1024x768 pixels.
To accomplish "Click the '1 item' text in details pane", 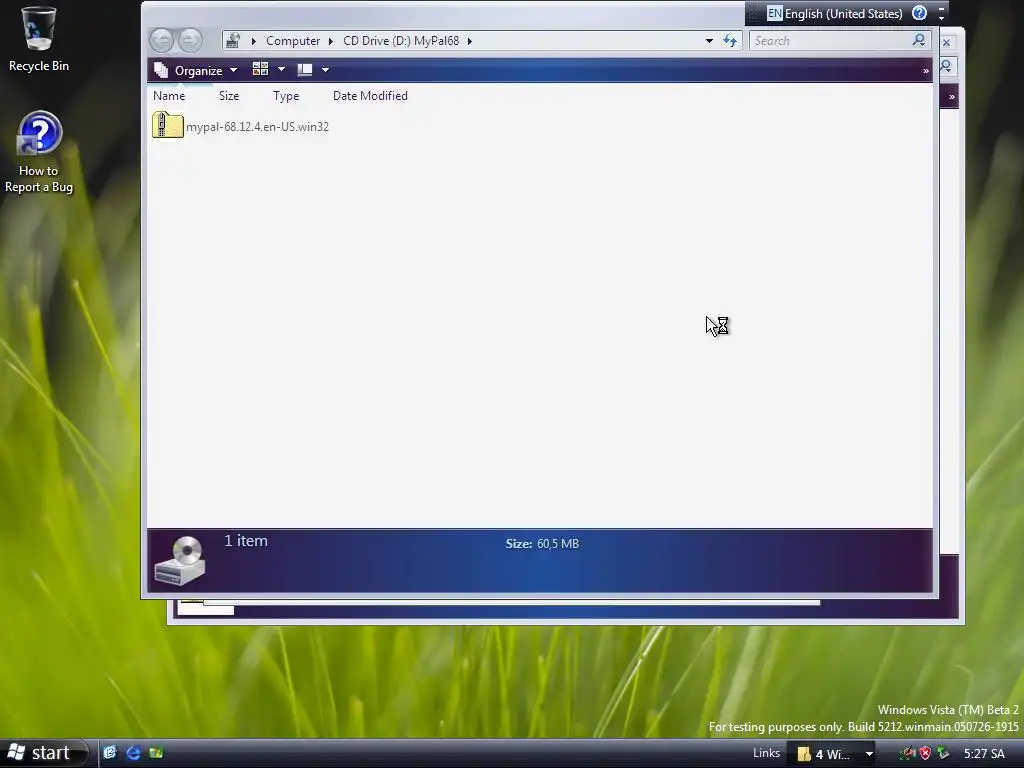I will click(246, 541).
